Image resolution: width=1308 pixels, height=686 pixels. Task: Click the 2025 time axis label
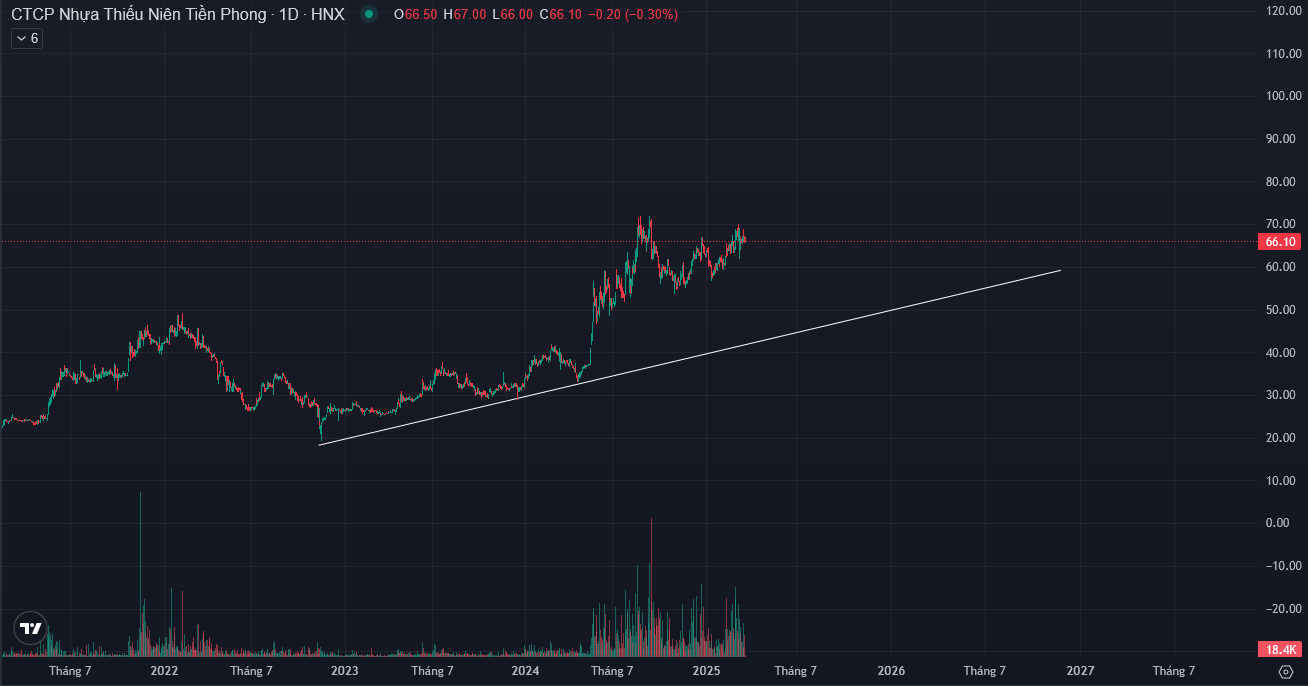click(x=707, y=671)
